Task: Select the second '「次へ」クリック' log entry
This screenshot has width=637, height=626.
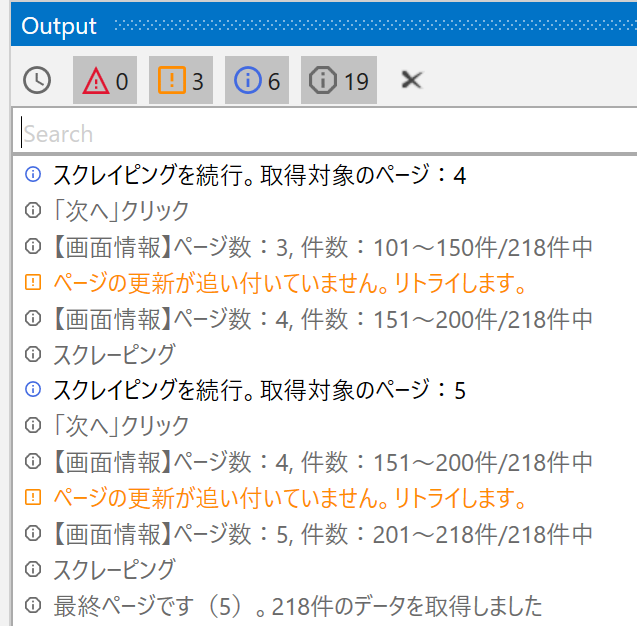Action: point(121,426)
